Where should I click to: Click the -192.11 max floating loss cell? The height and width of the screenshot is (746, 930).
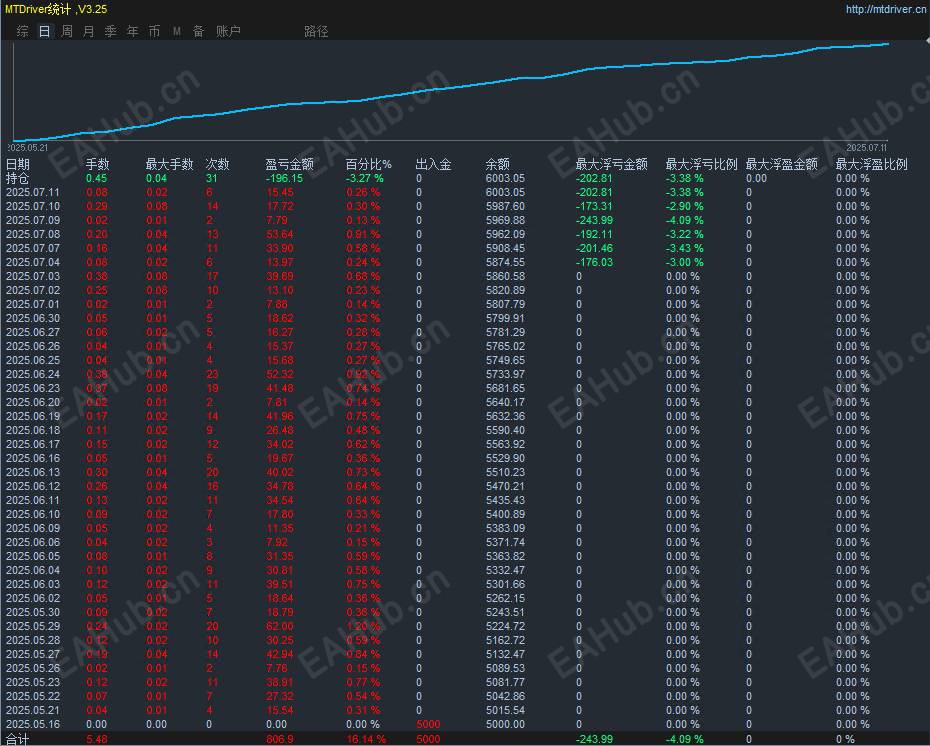pyautogui.click(x=594, y=234)
